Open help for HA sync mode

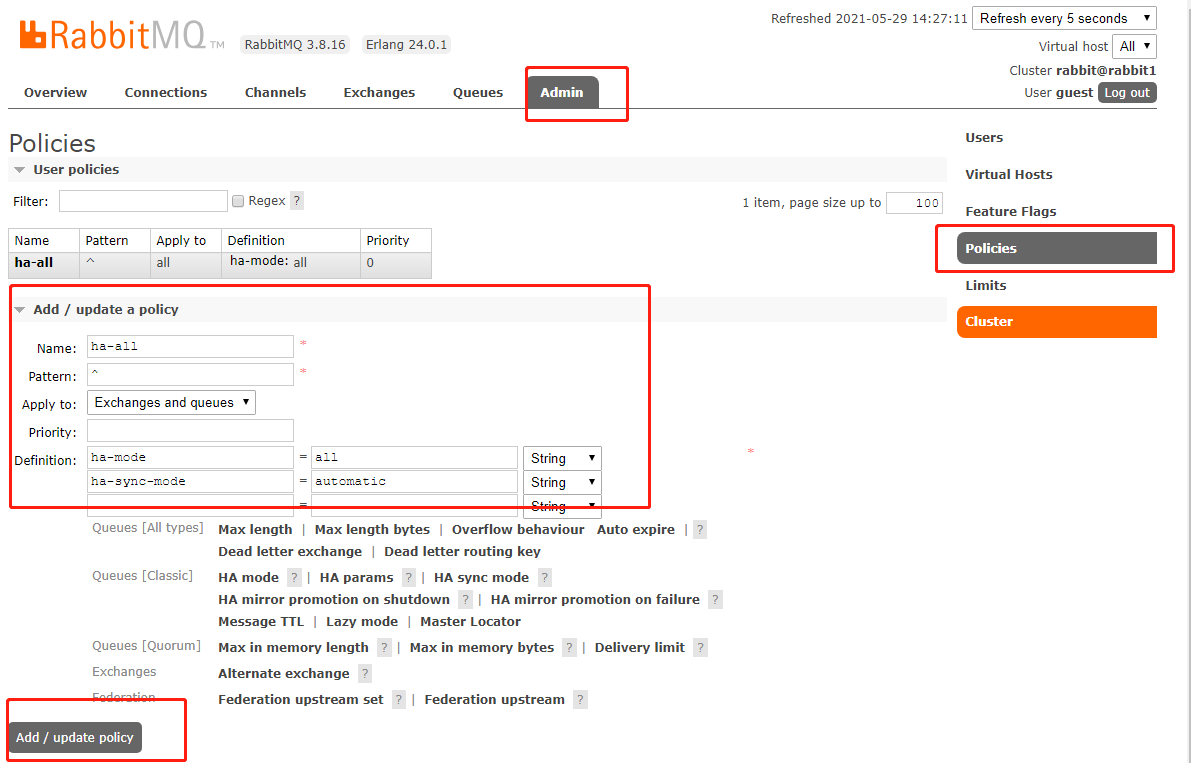click(544, 577)
